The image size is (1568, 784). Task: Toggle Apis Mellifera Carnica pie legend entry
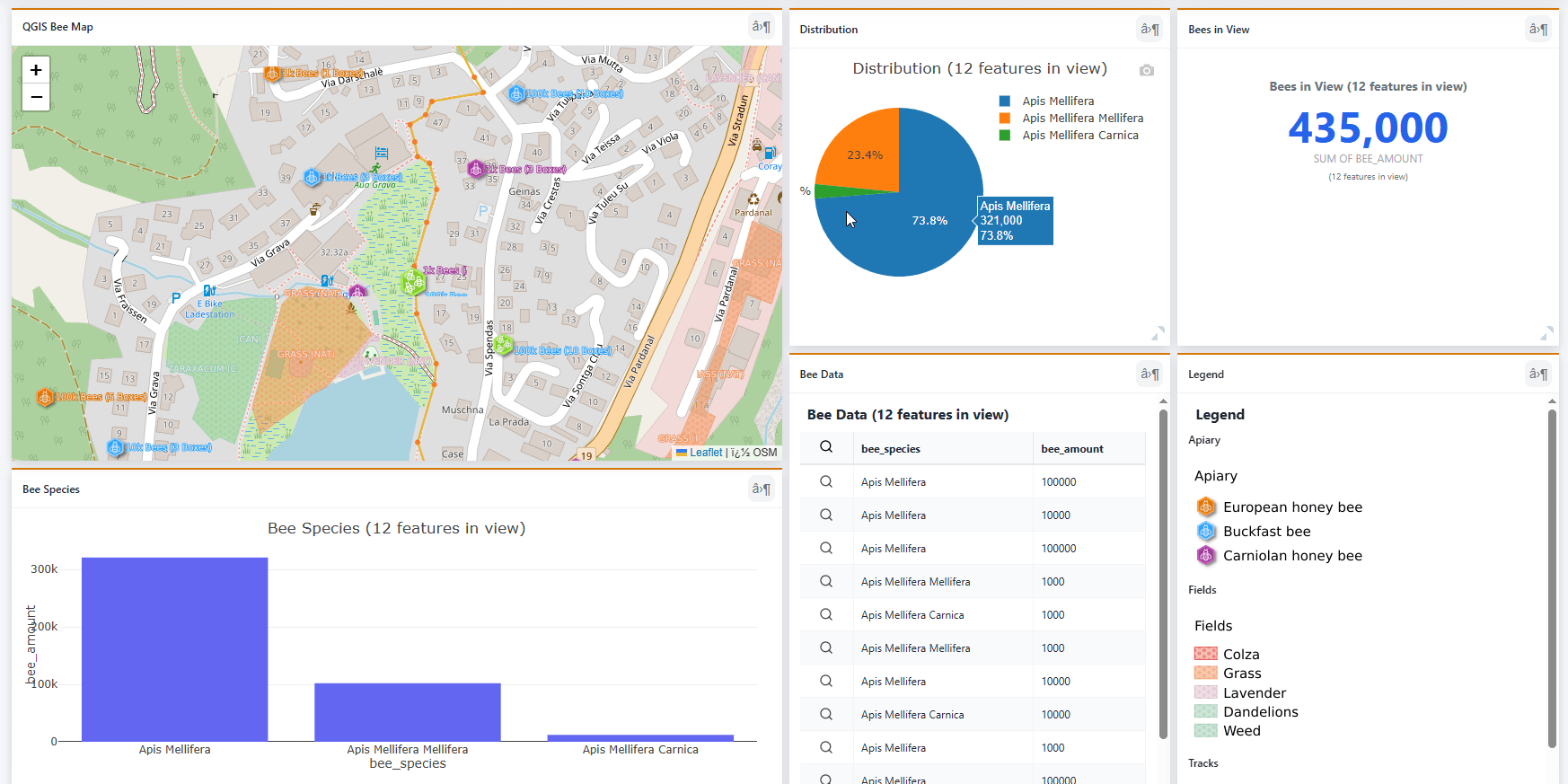(1079, 136)
